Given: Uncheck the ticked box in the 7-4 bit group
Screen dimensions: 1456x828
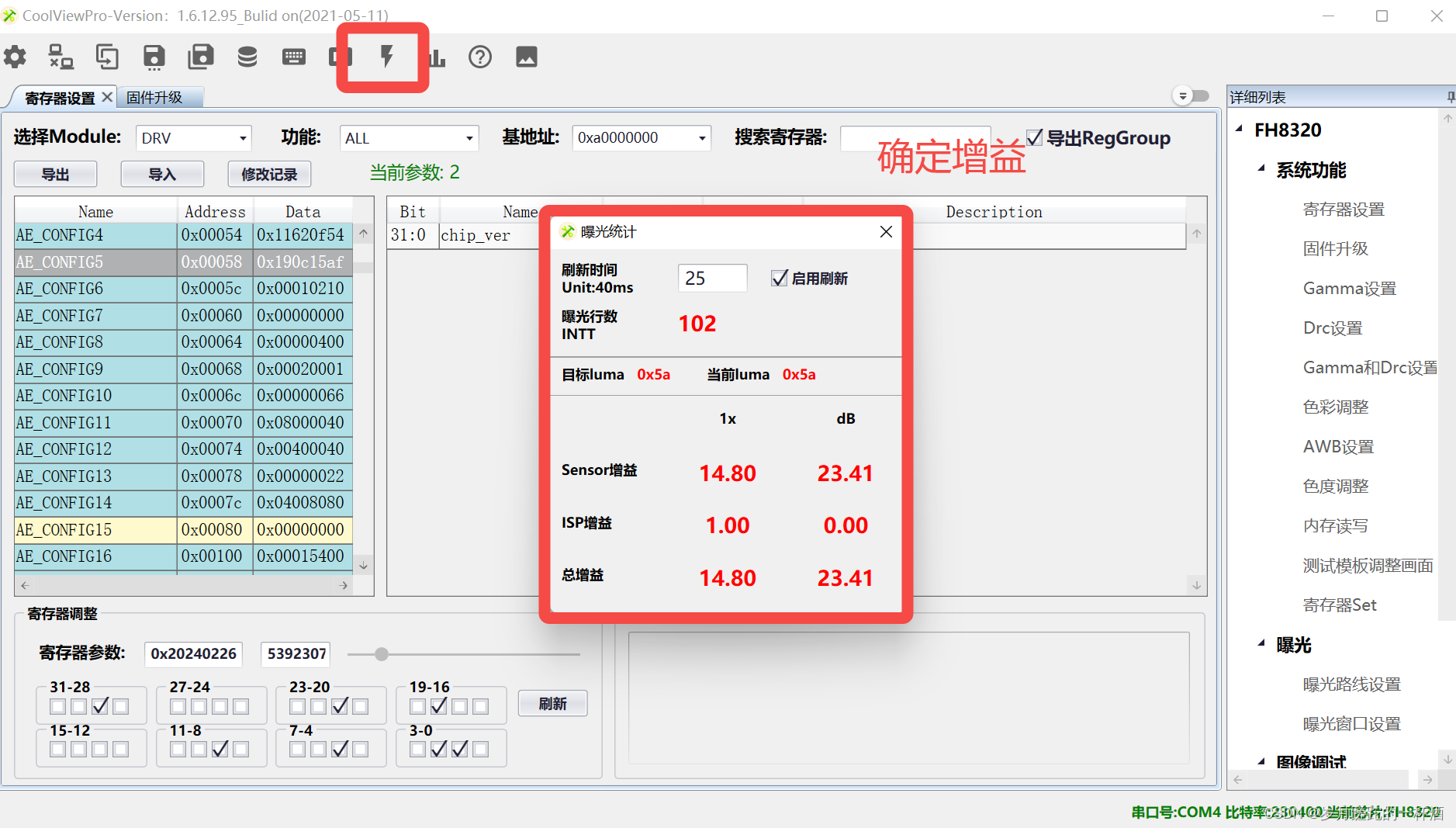Looking at the screenshot, I should [x=340, y=749].
